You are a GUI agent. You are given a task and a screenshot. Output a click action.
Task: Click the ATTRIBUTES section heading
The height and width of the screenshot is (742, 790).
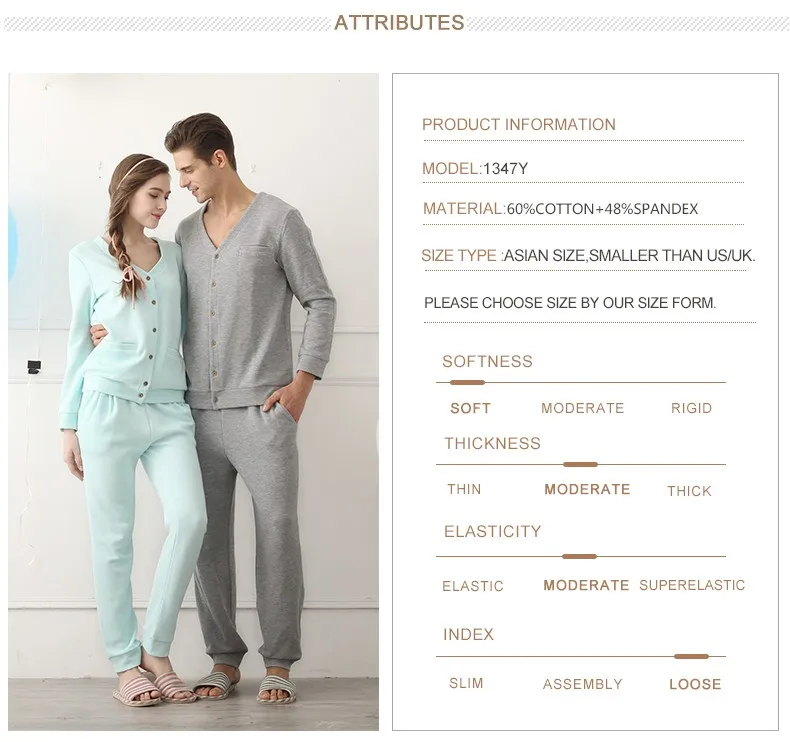pyautogui.click(x=399, y=23)
